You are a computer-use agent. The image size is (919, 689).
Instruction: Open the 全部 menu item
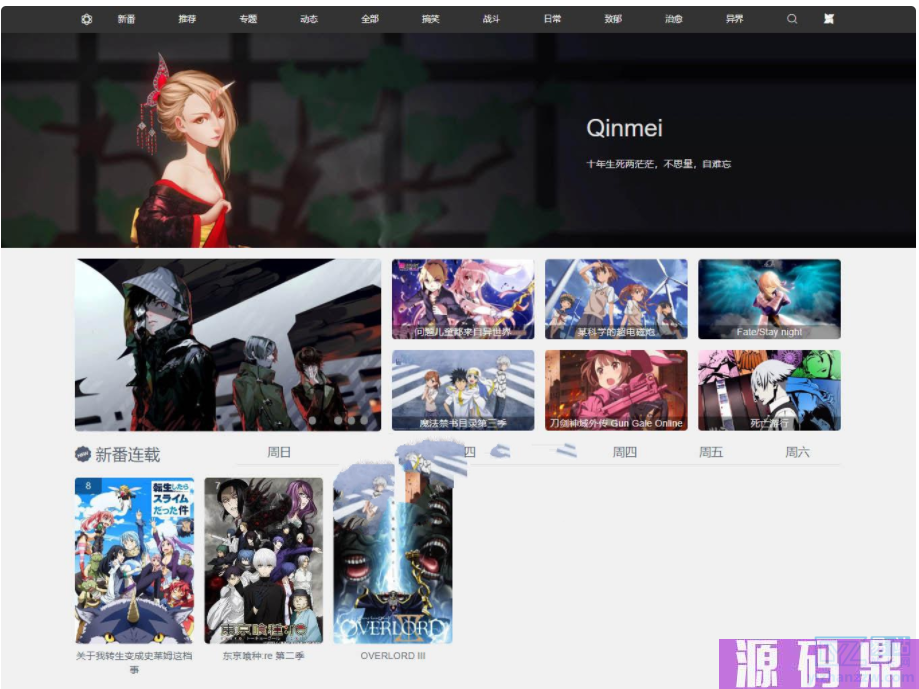(370, 19)
